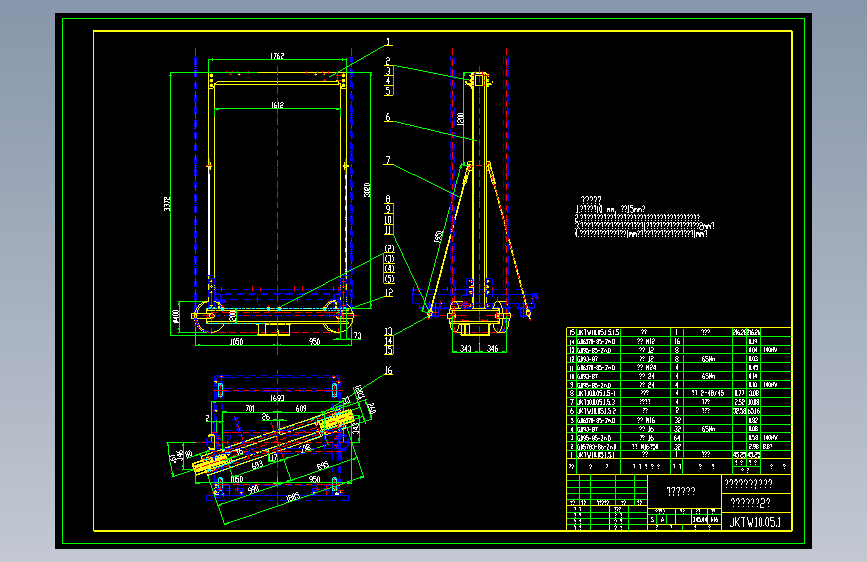Select the M12 spec cell in parts list

tap(646, 341)
